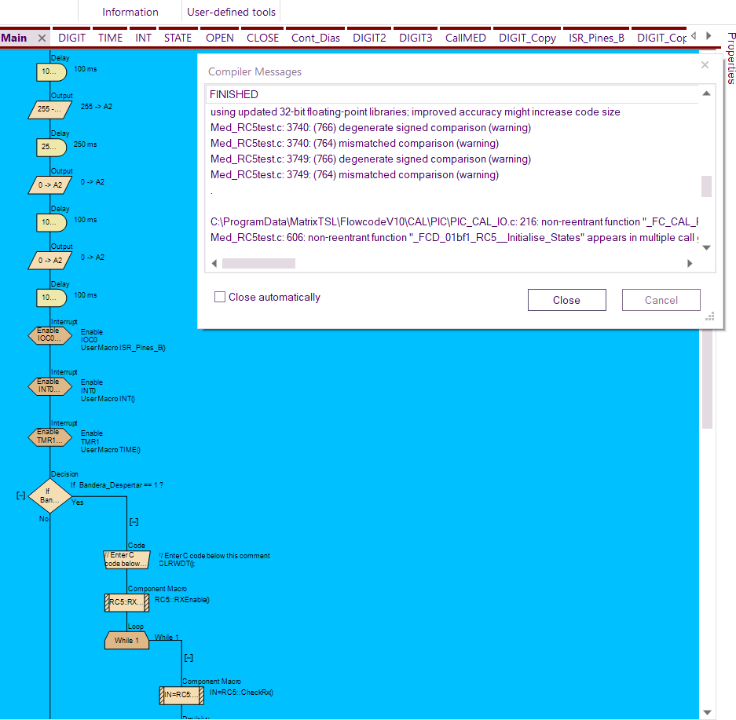Select the 255 -> A2 Output icon
The image size is (736, 720).
[50, 109]
